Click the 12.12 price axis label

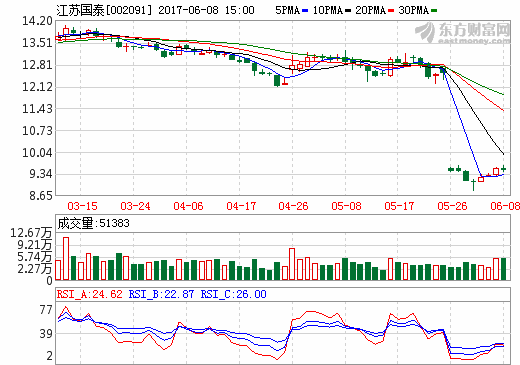(x=37, y=87)
